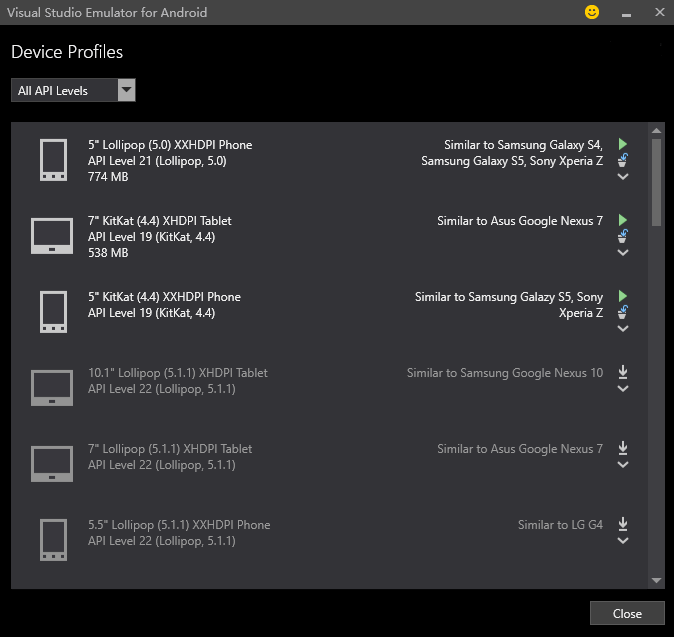Screen dimensions: 674x637
Task: Click the phone icon of 5.5" Lollipop (5.1.1)
Action: point(53,540)
